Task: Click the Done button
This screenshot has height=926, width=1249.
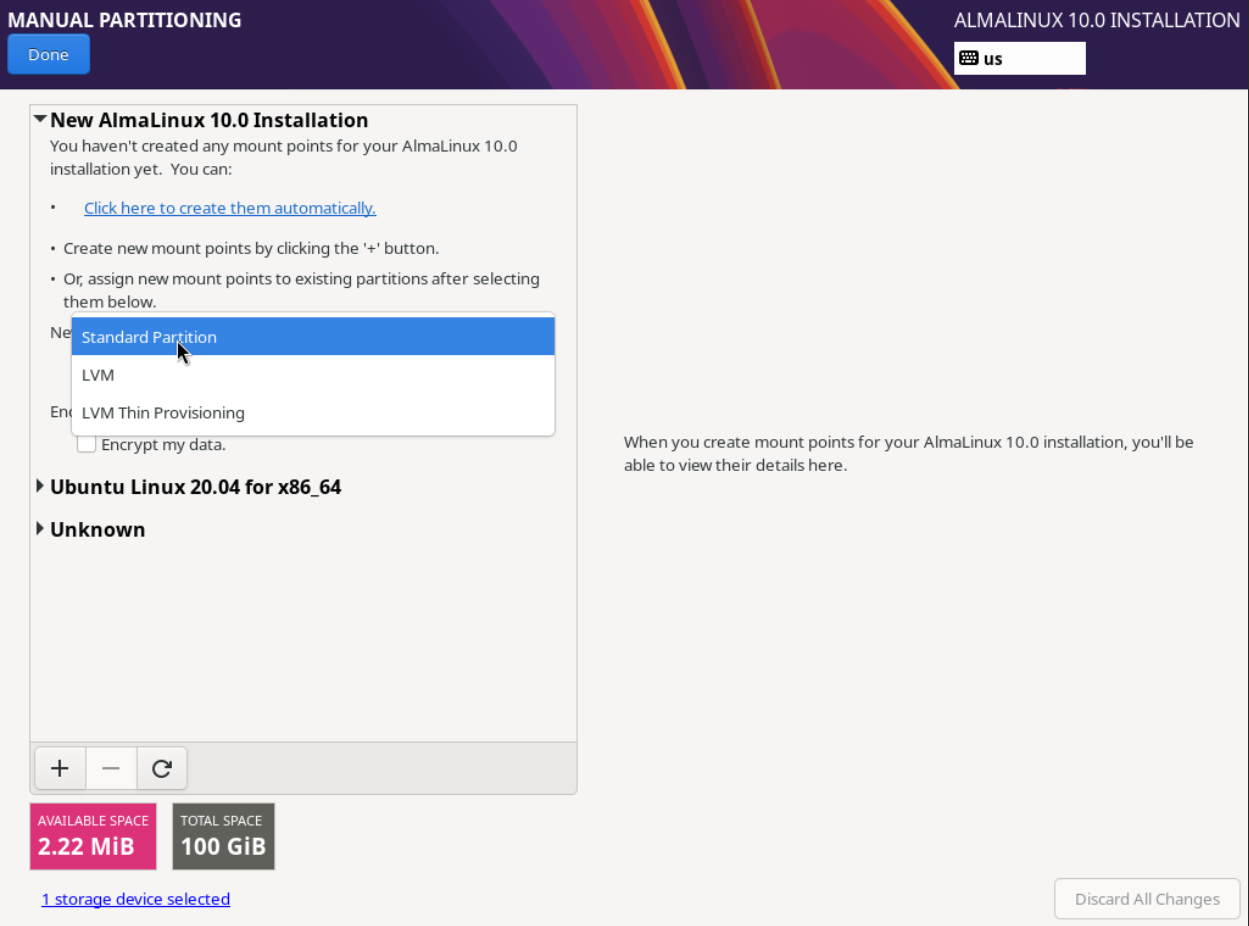Action: [48, 54]
